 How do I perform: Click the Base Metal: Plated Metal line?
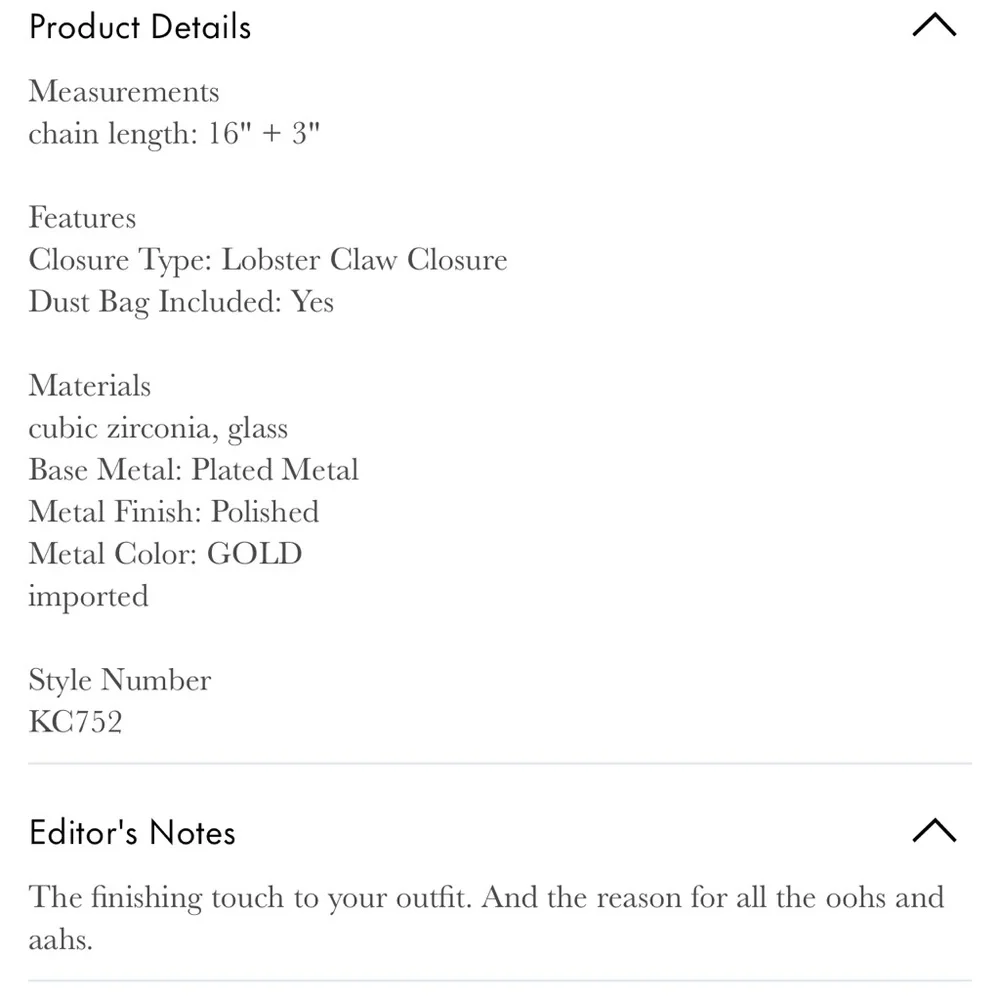click(x=193, y=470)
